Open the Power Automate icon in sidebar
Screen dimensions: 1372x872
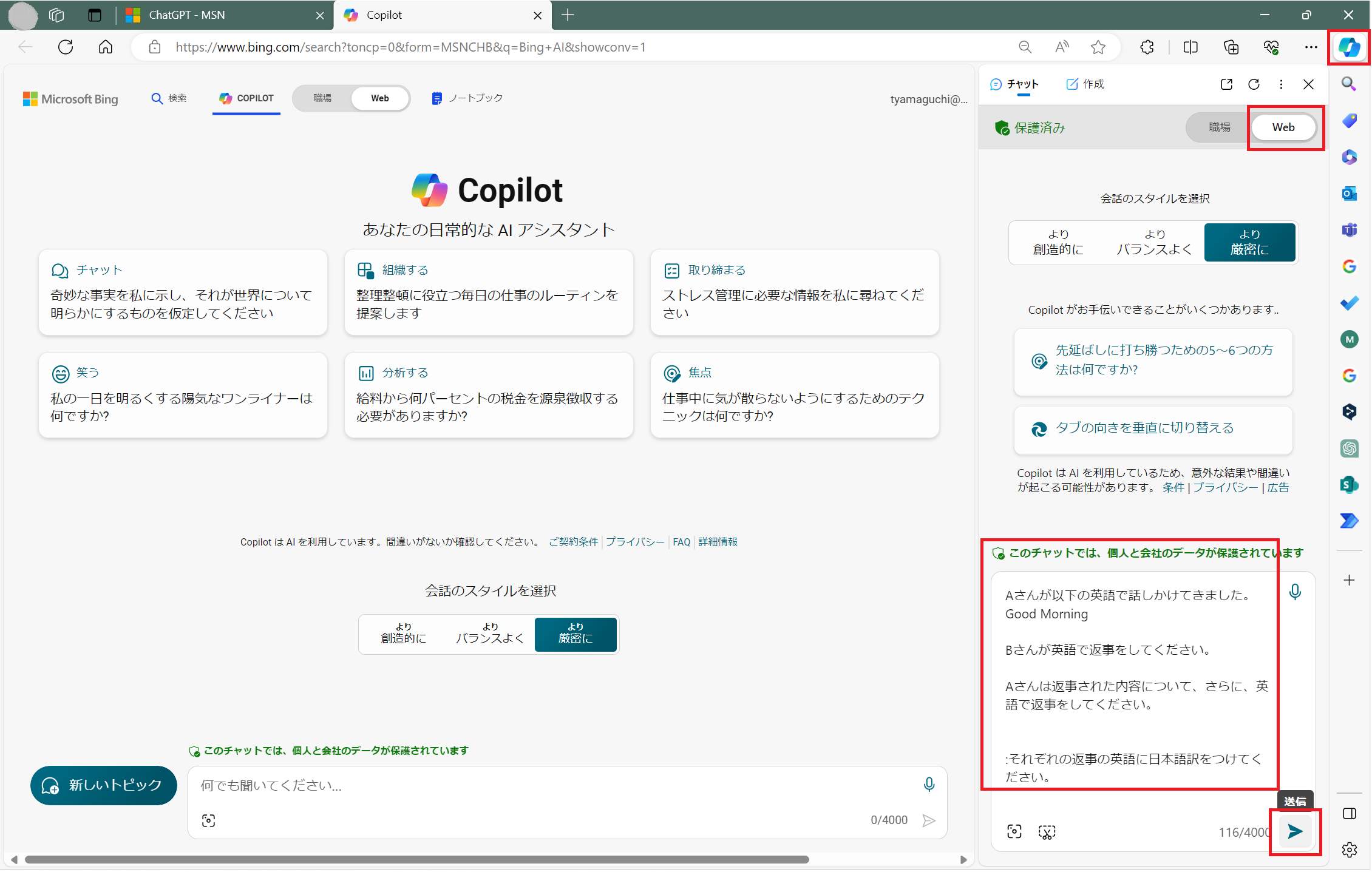click(1349, 521)
